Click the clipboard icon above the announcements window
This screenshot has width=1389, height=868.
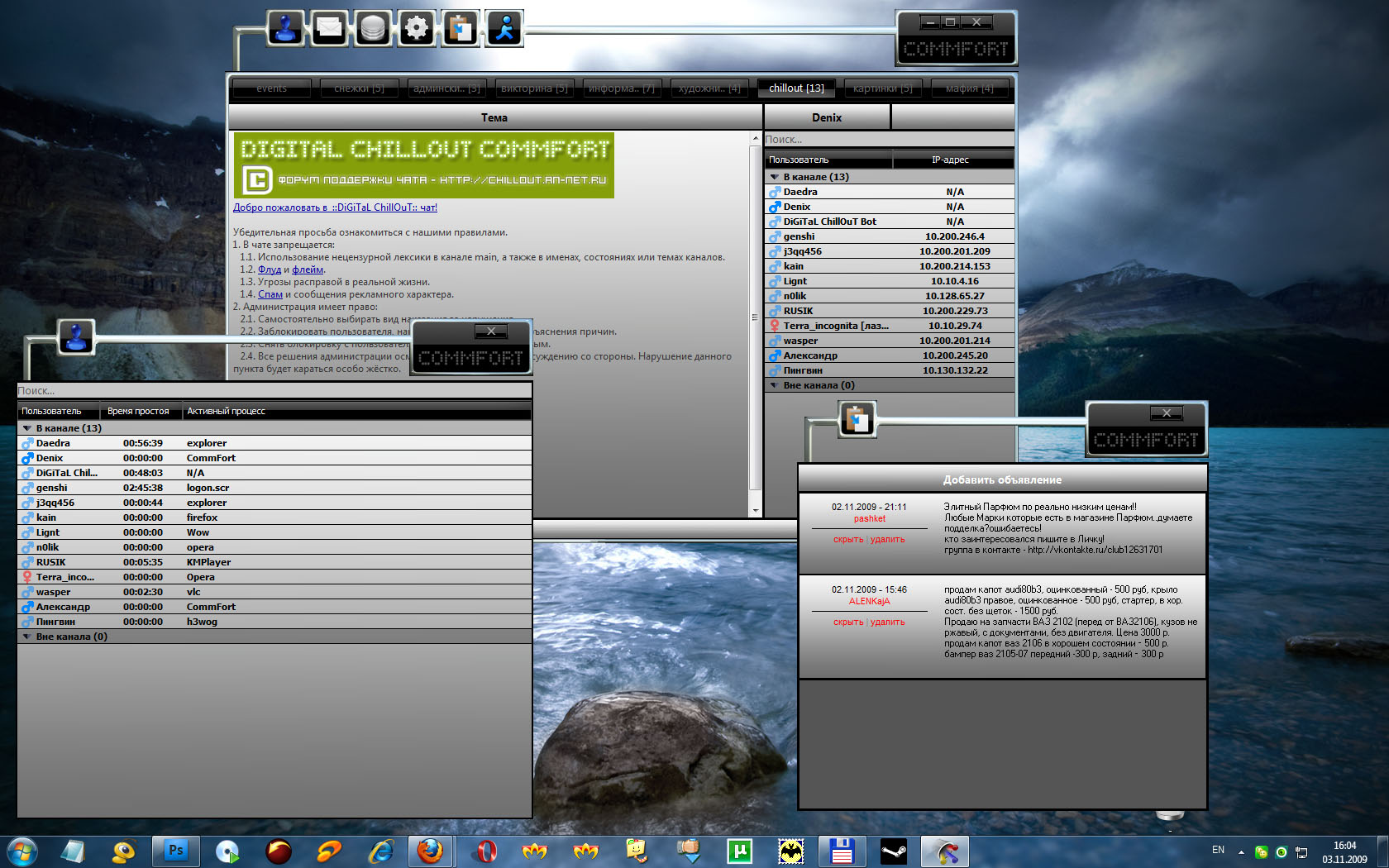click(x=857, y=420)
